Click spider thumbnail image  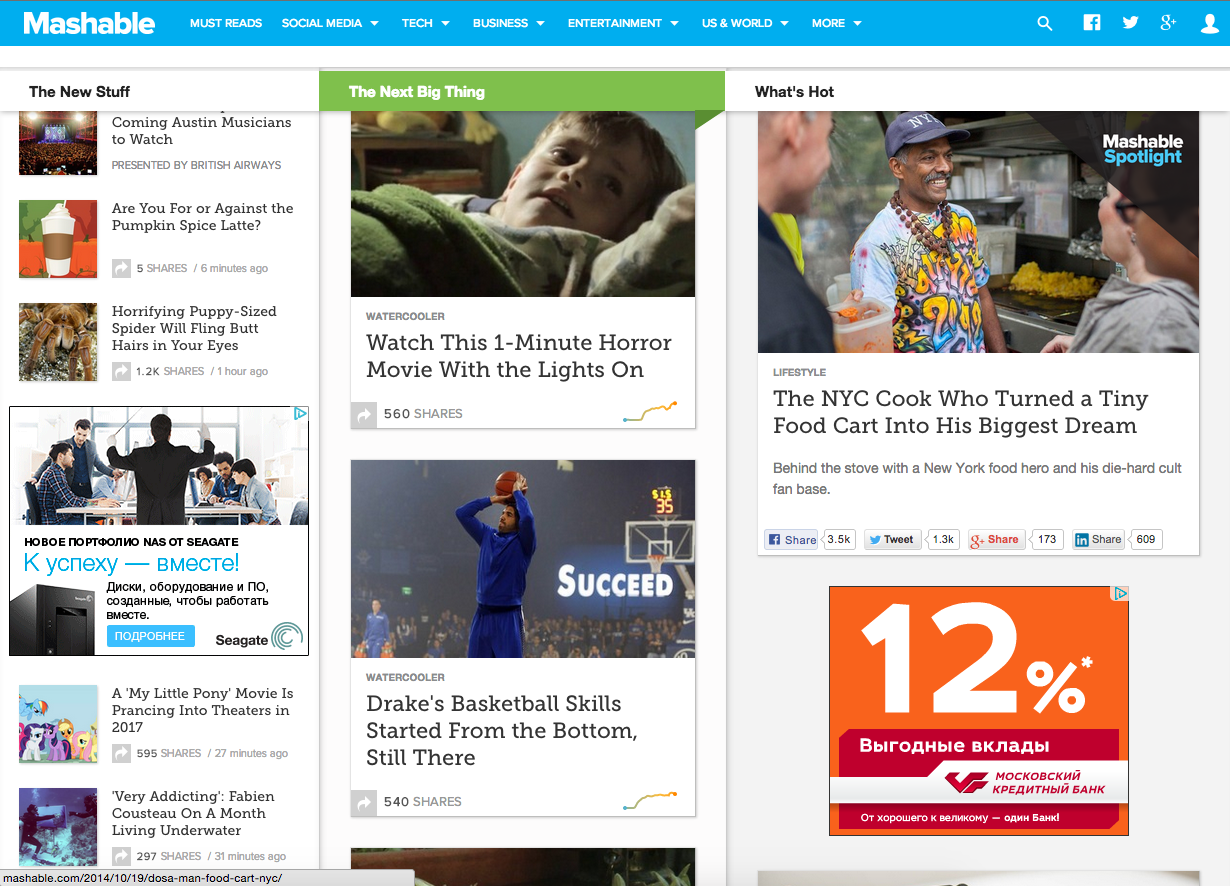[58, 342]
